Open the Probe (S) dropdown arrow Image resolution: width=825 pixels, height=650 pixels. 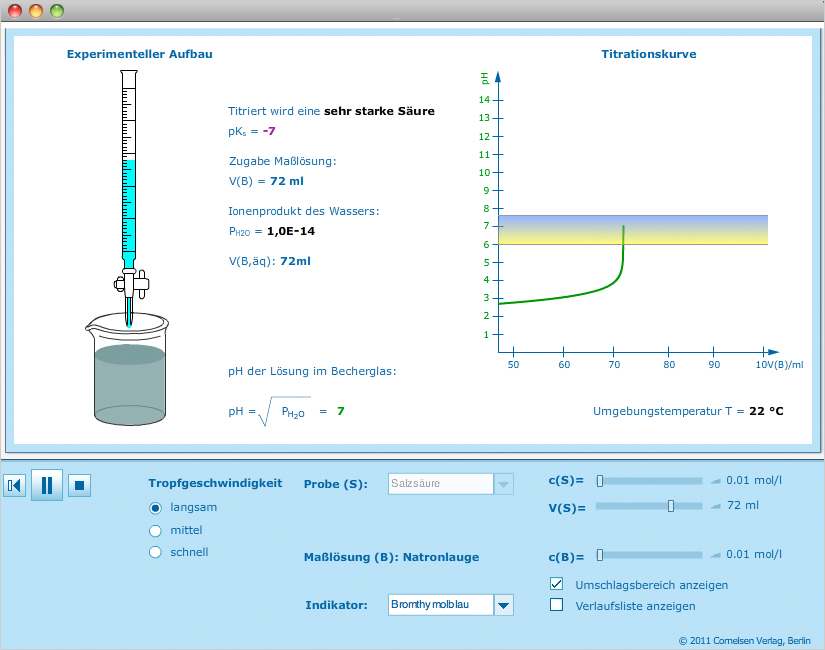tap(504, 484)
